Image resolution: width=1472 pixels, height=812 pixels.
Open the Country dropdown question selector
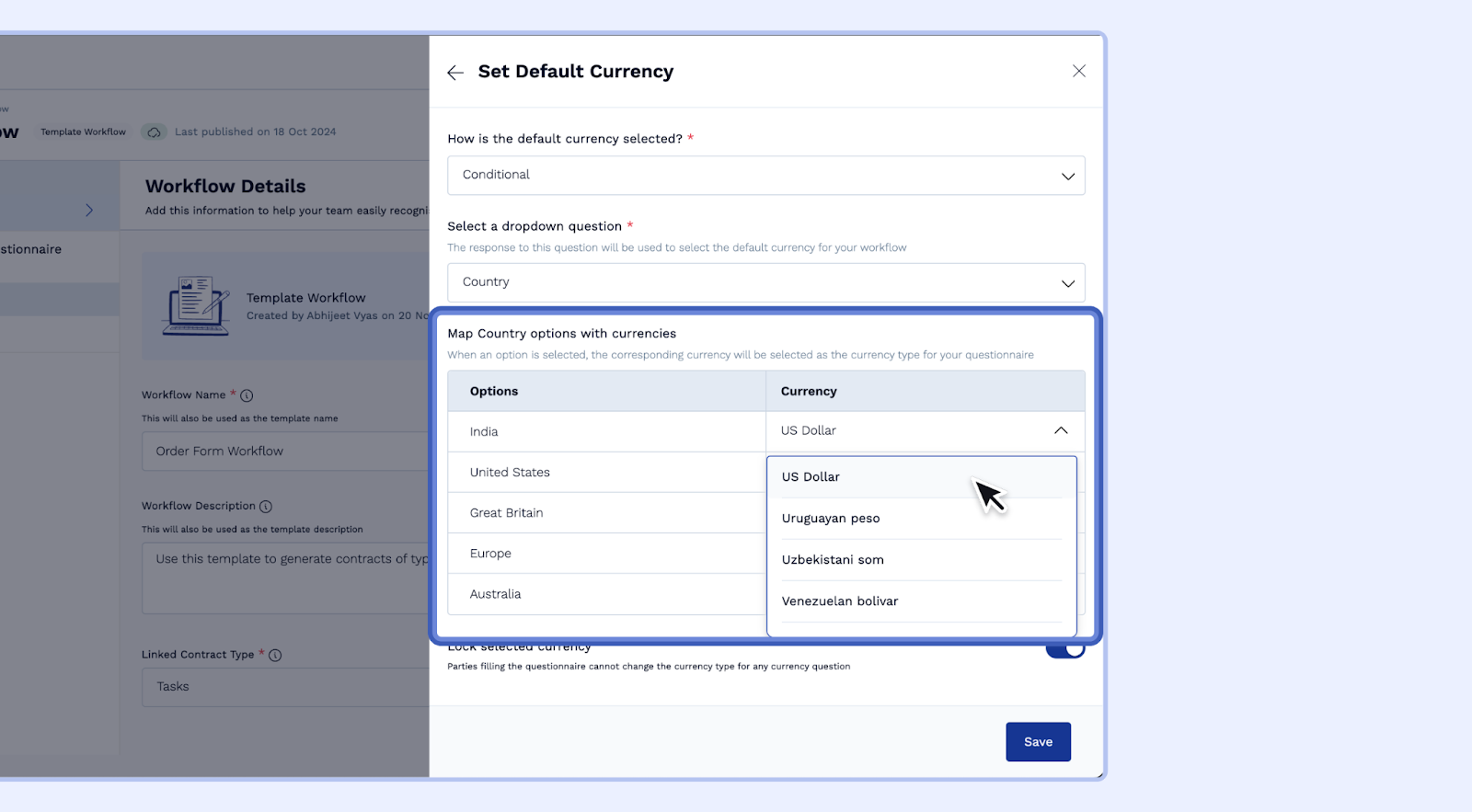click(x=765, y=282)
